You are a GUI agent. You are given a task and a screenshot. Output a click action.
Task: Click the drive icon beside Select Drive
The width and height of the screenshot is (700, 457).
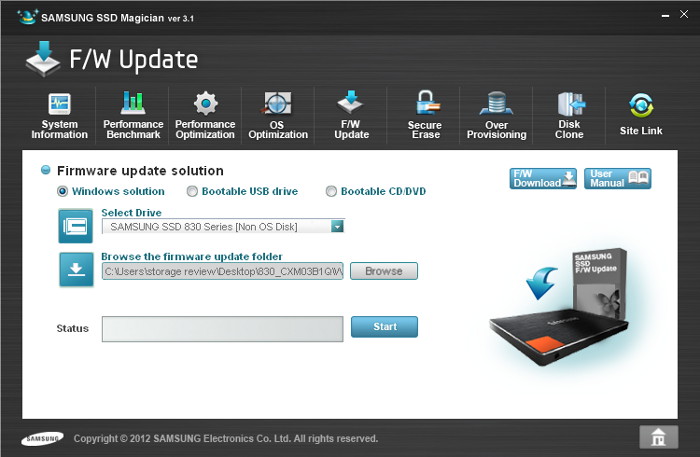coord(75,226)
